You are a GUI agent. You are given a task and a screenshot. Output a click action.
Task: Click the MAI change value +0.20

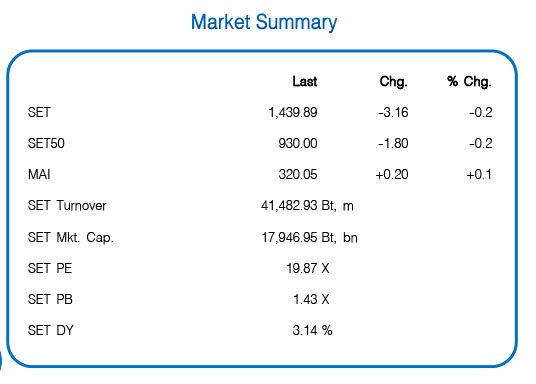click(392, 174)
